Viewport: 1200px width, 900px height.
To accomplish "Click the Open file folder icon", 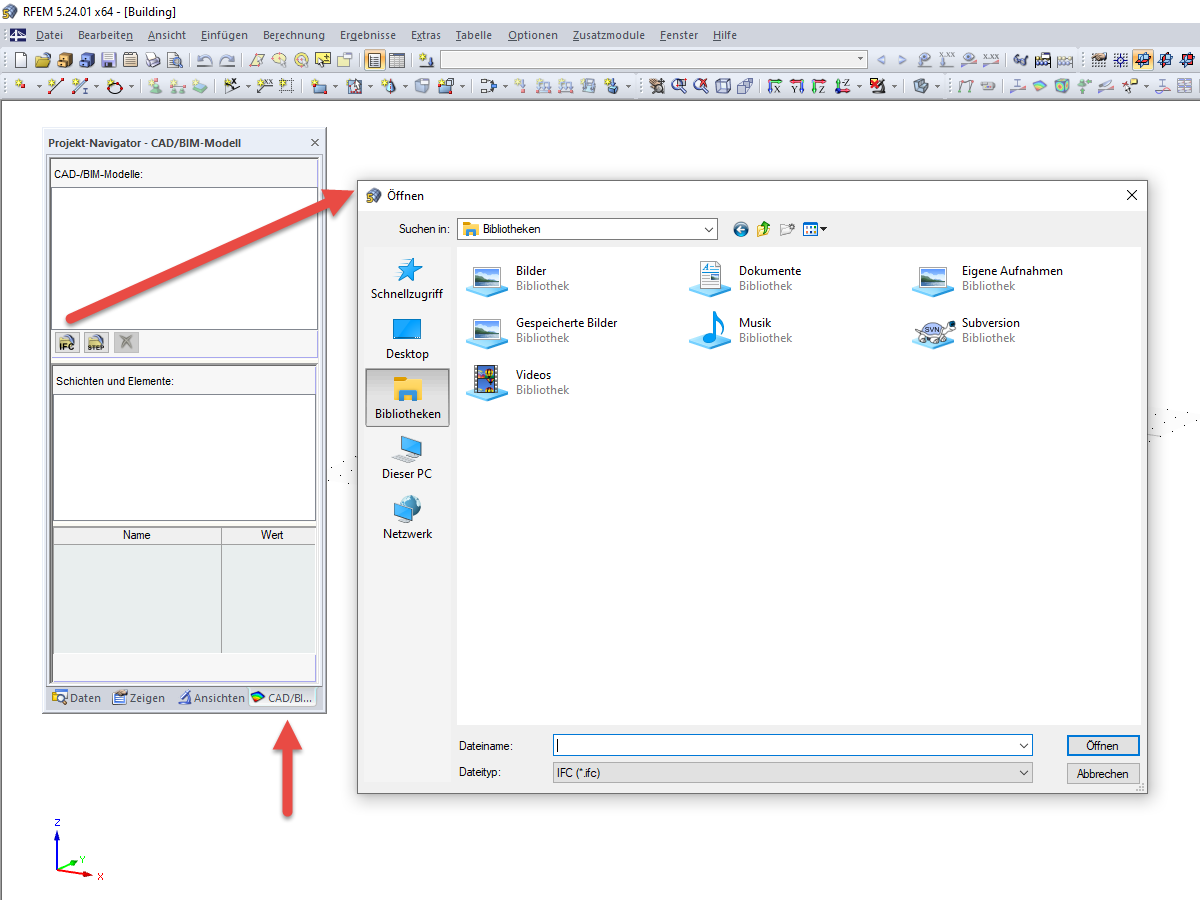I will 43,60.
